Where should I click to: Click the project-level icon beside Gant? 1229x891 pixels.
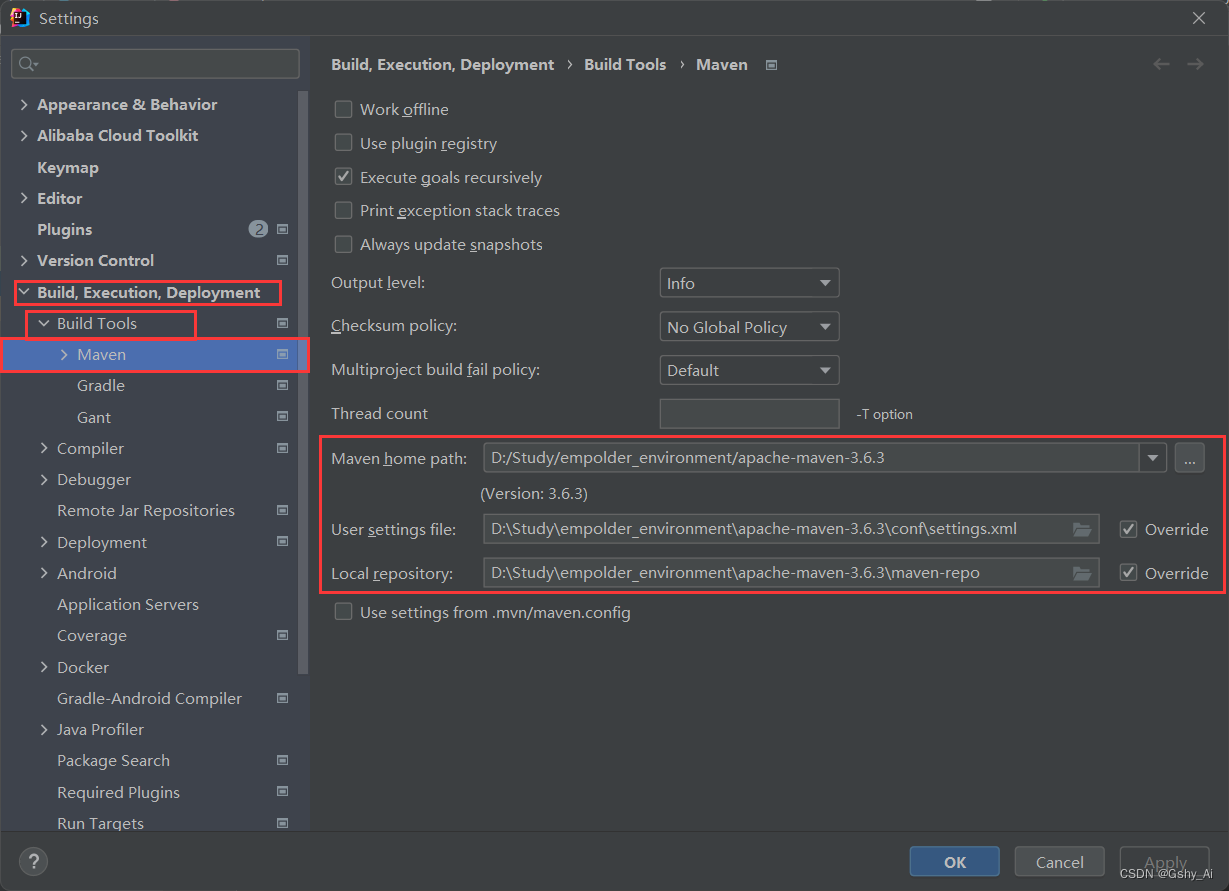coord(283,417)
